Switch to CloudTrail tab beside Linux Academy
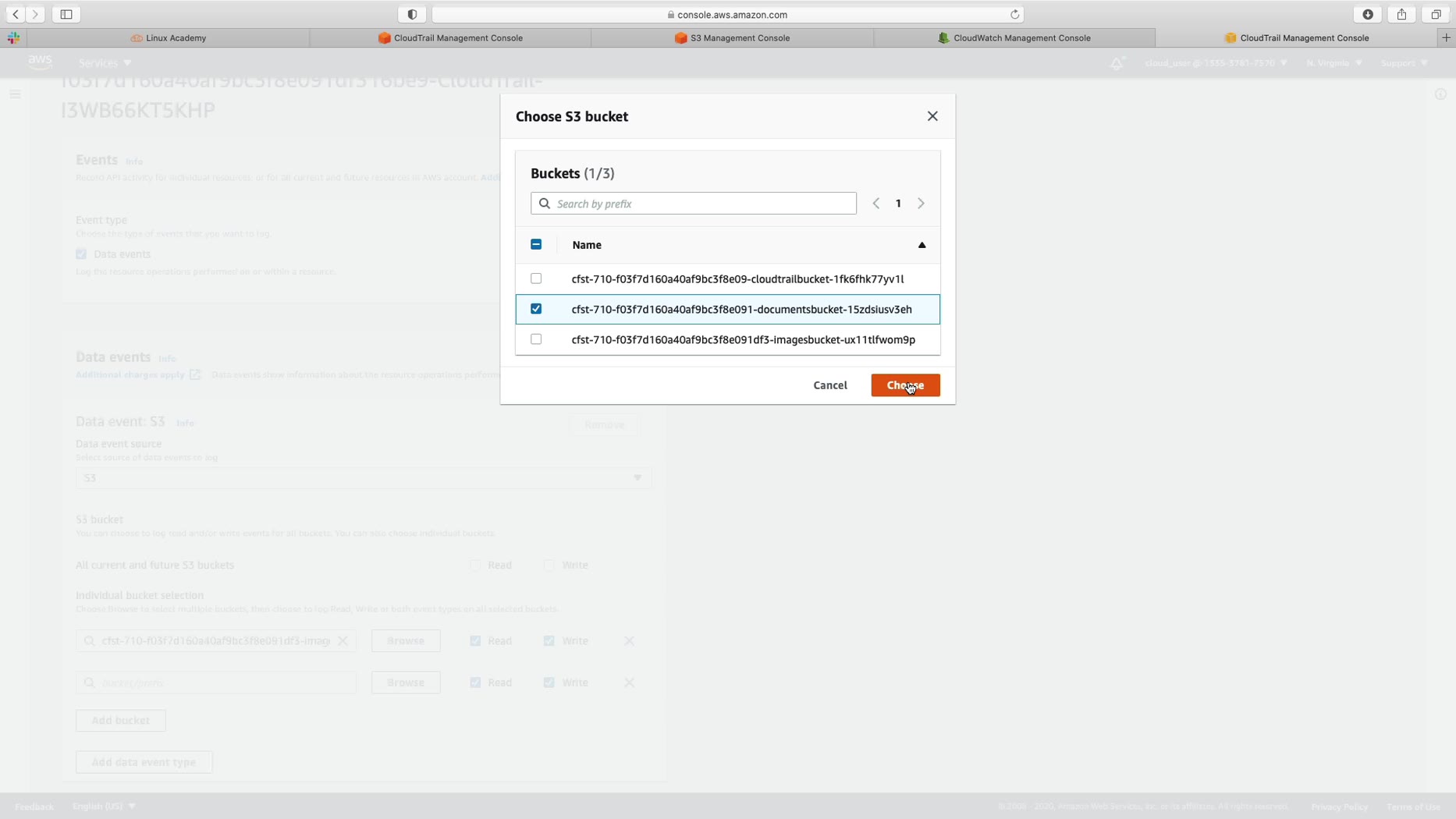The image size is (1456, 819). click(x=450, y=37)
